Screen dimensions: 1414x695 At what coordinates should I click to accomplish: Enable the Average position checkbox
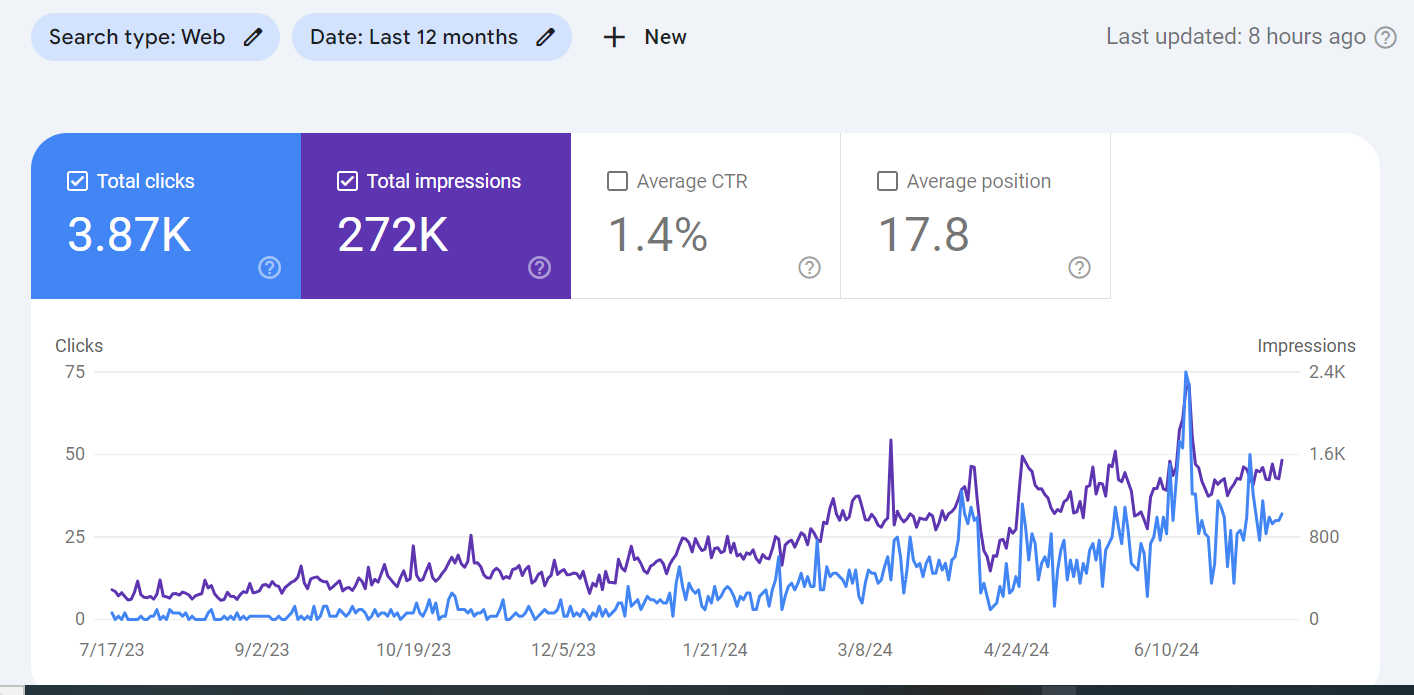click(887, 181)
